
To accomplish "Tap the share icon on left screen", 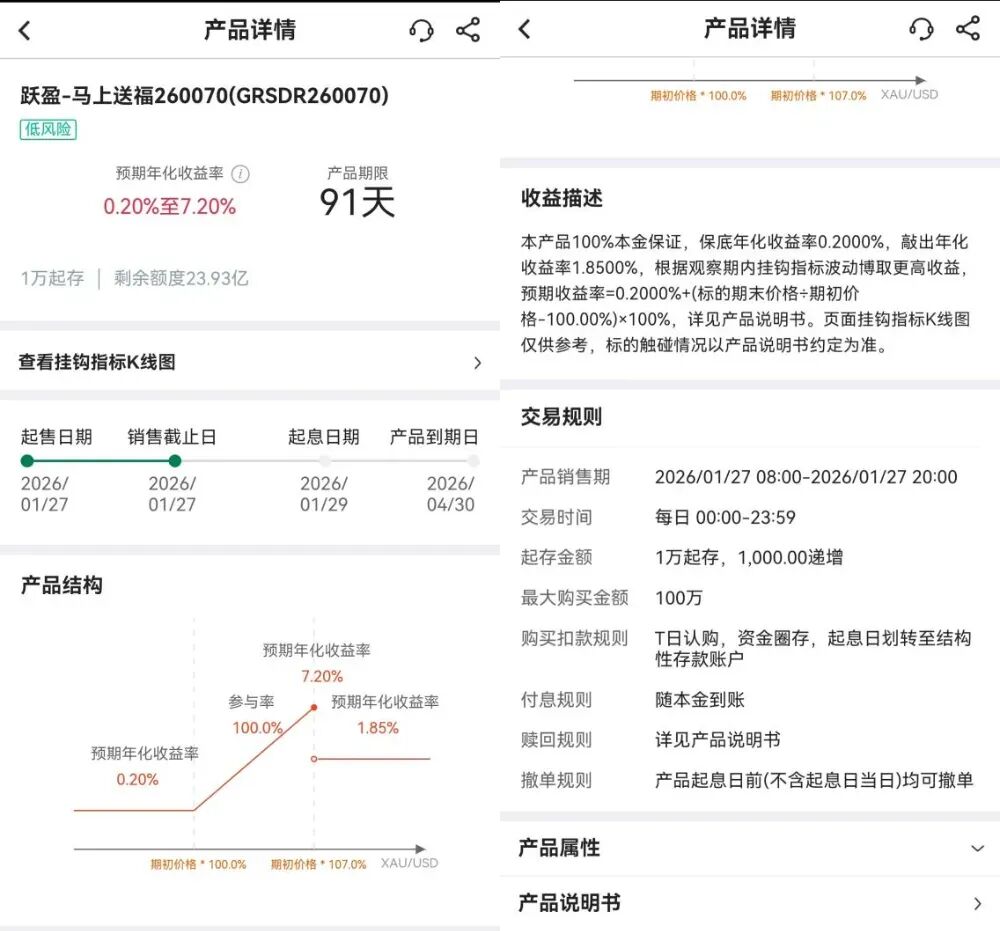I will click(x=468, y=30).
